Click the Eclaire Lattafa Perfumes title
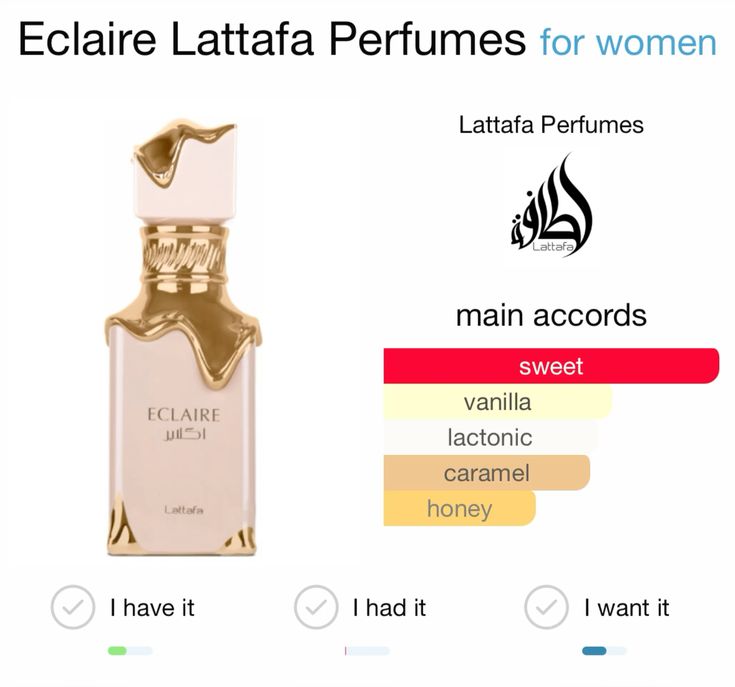 pos(272,39)
